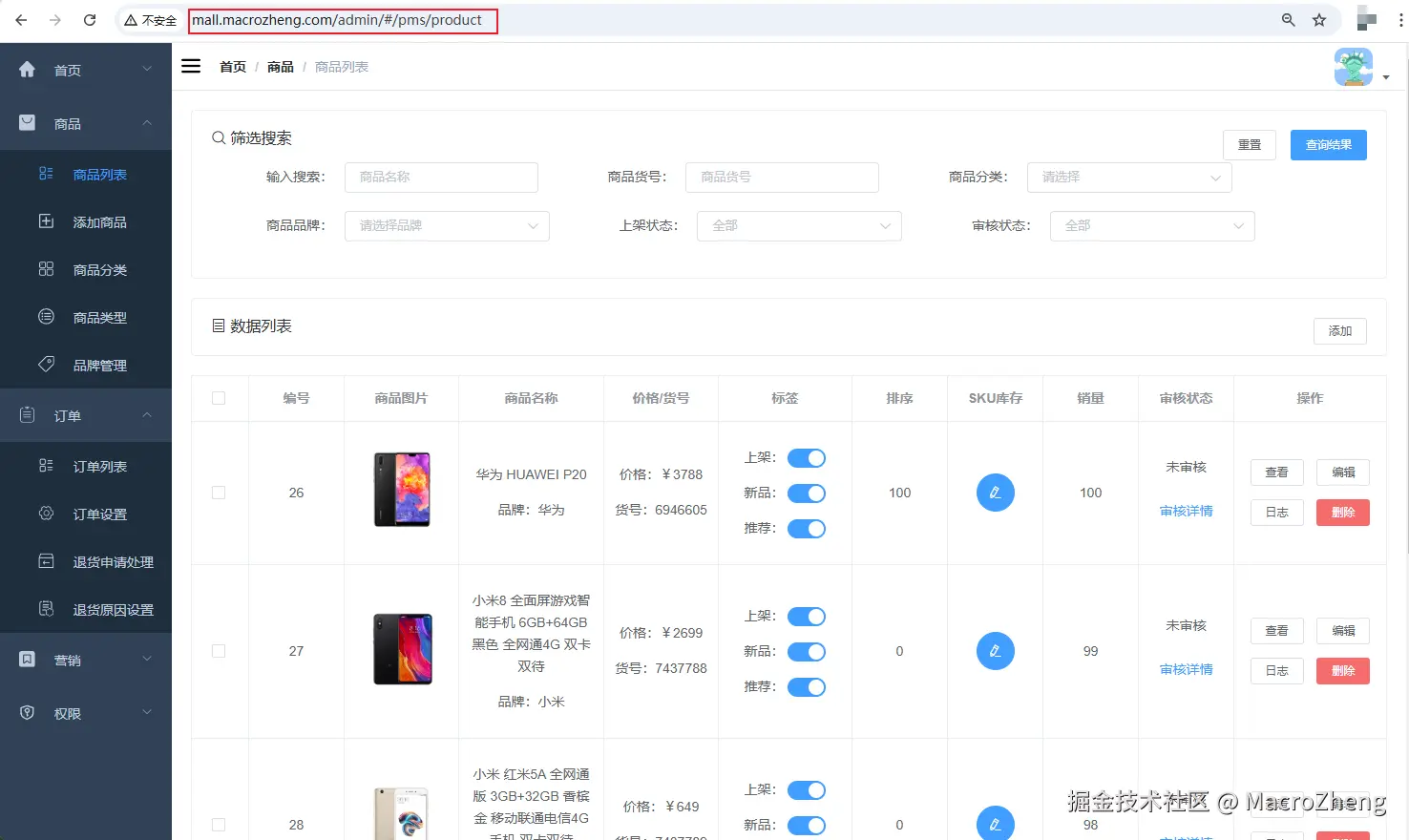Click the browser back arrow
1409x840 pixels.
(21, 20)
